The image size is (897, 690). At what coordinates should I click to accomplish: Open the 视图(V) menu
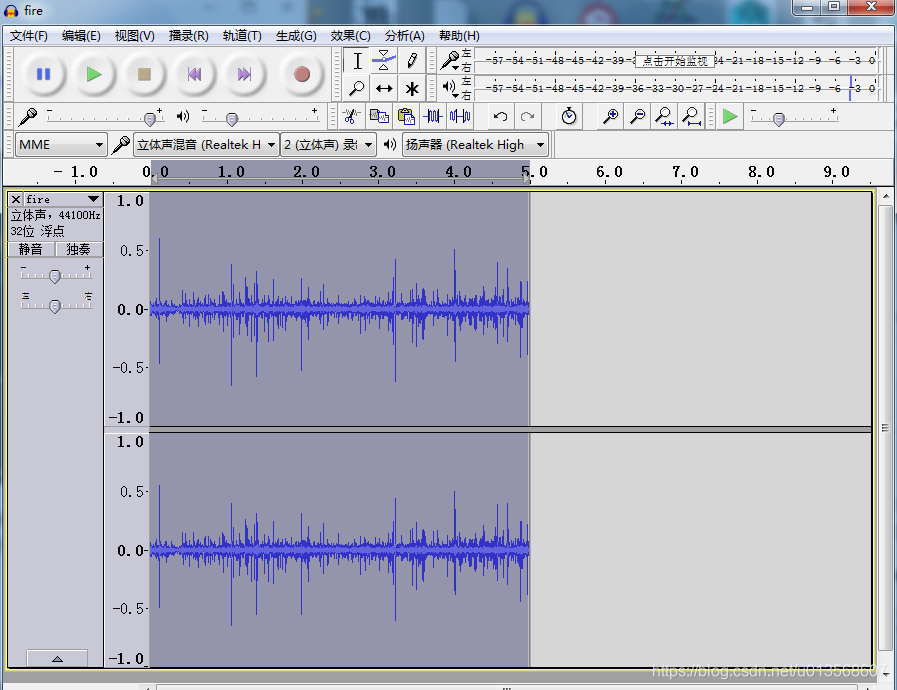click(x=134, y=36)
